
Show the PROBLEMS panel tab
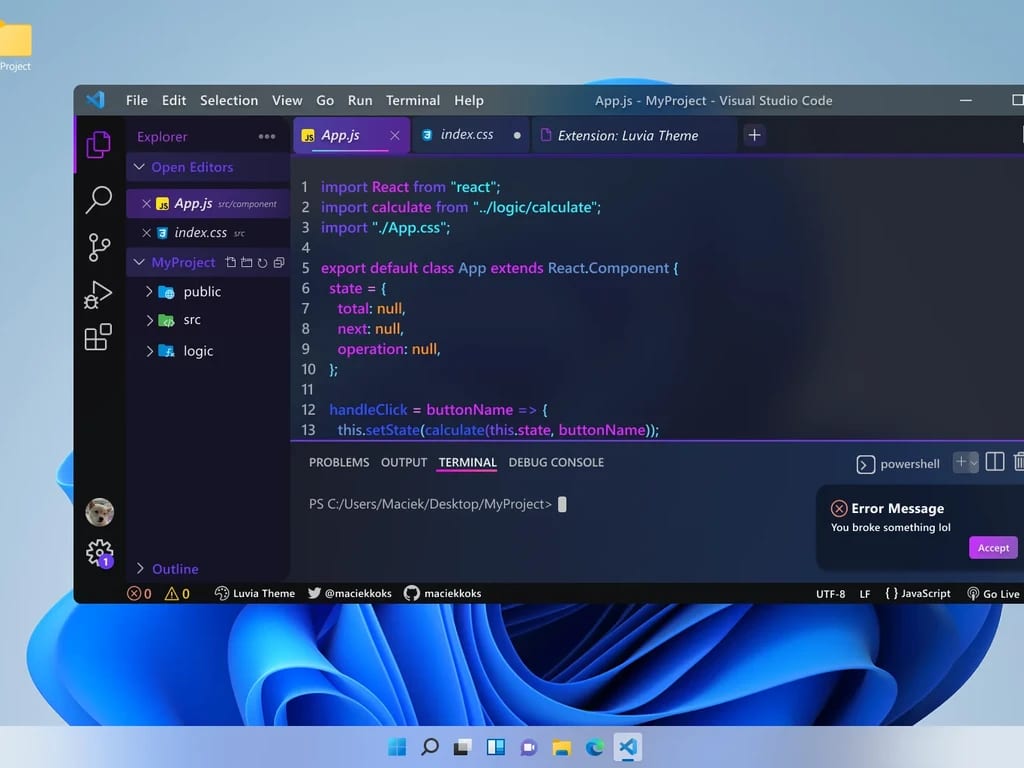tap(339, 462)
